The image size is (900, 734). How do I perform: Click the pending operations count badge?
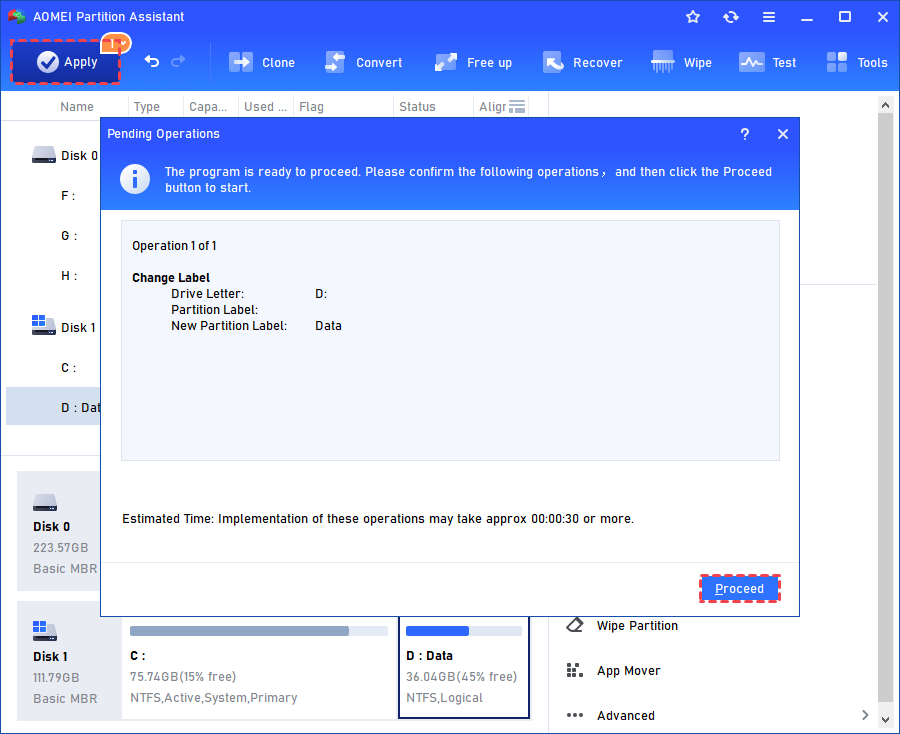click(x=117, y=44)
